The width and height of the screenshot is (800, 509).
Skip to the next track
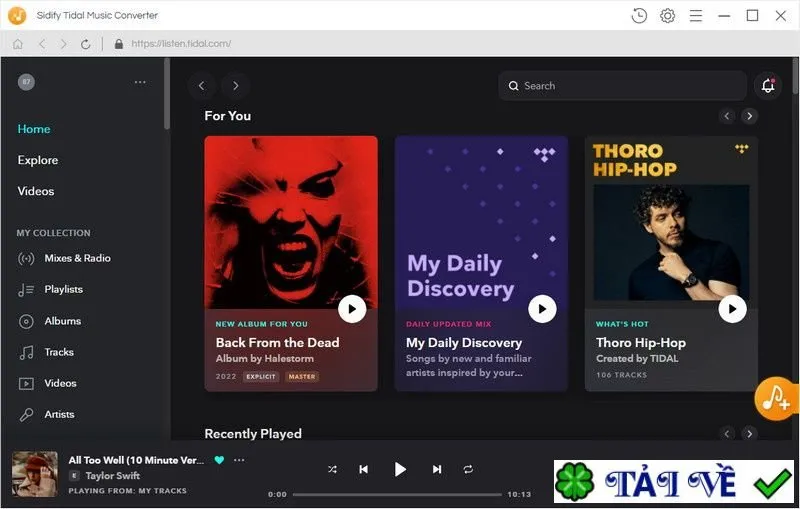click(437, 469)
